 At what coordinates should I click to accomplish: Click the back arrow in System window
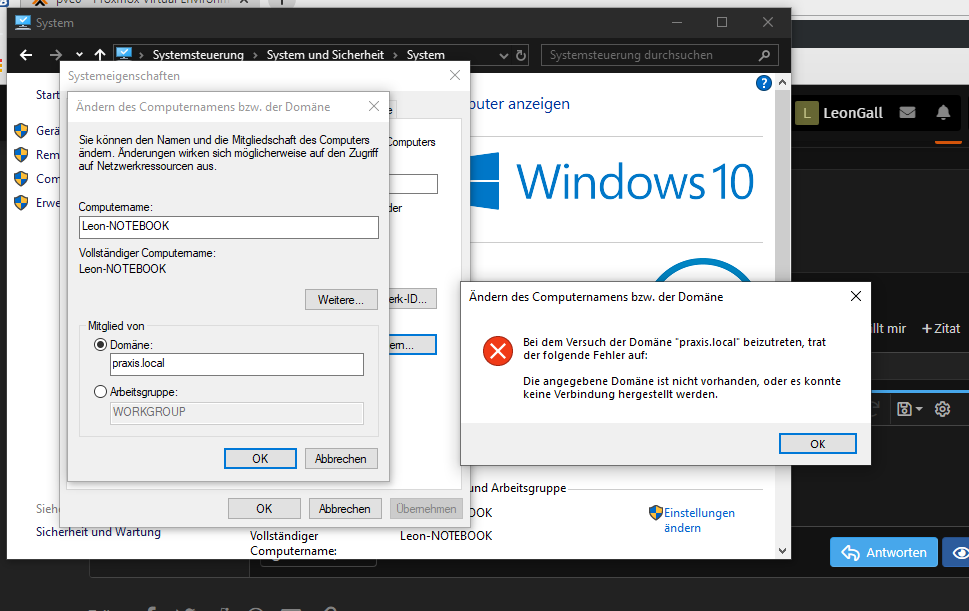(26, 55)
